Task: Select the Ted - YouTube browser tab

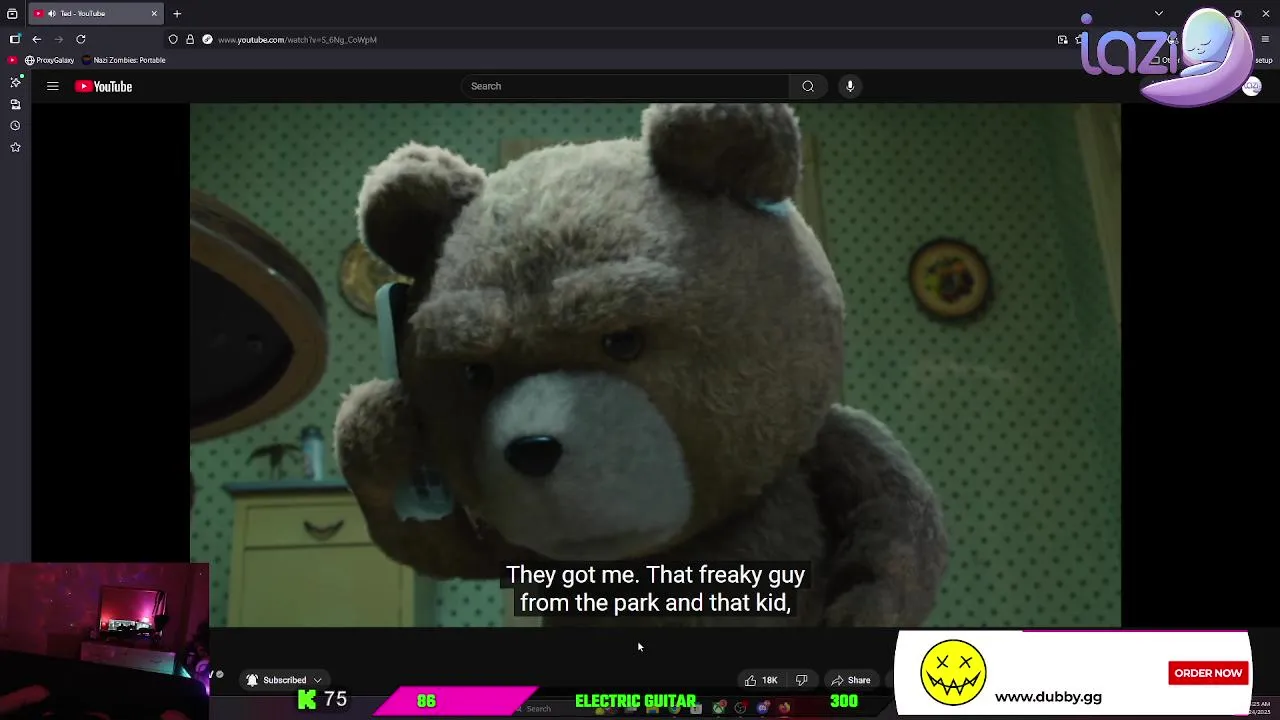Action: (x=96, y=13)
